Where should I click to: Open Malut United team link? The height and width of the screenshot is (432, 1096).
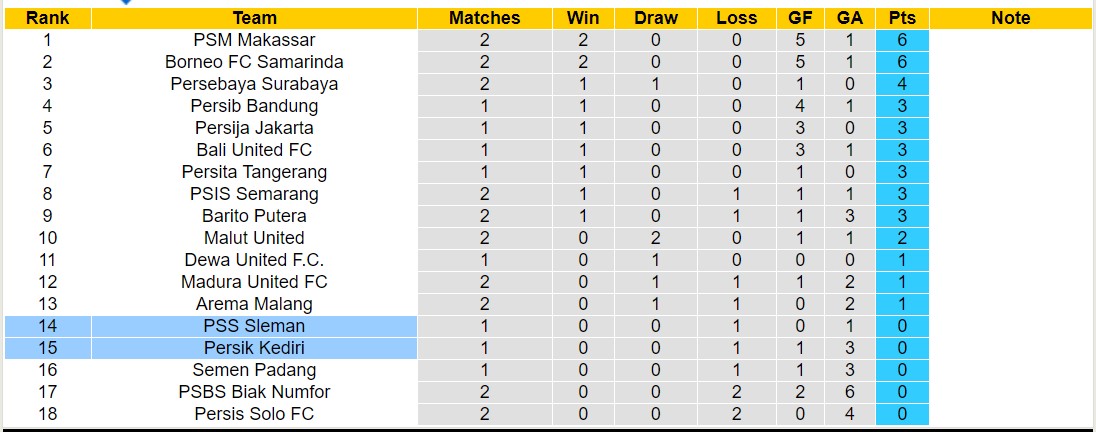tap(254, 238)
